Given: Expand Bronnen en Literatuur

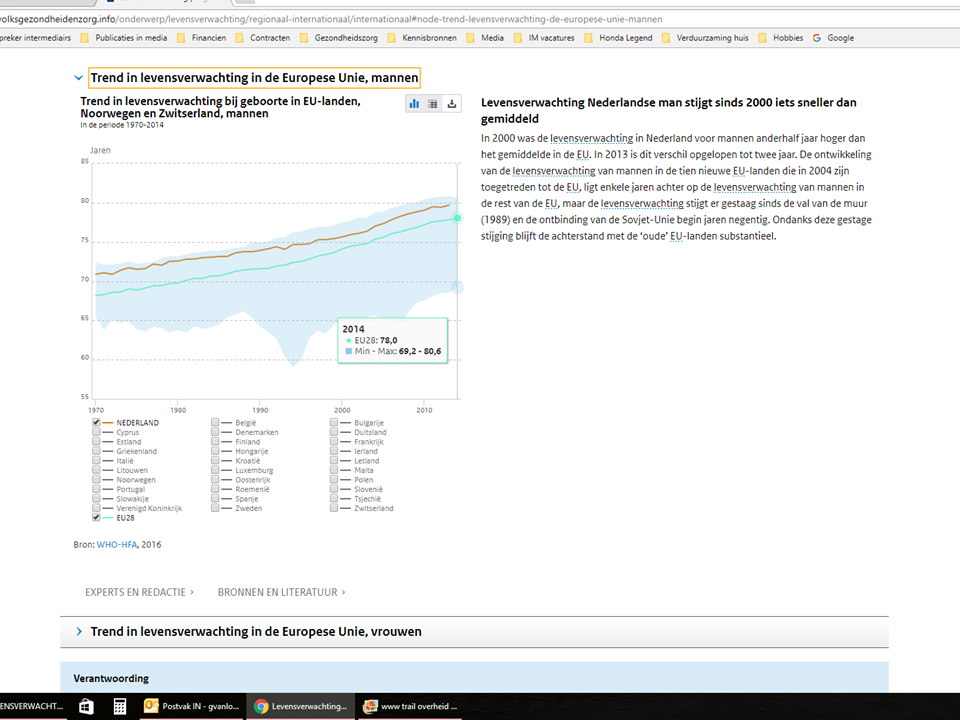Looking at the screenshot, I should click(281, 592).
